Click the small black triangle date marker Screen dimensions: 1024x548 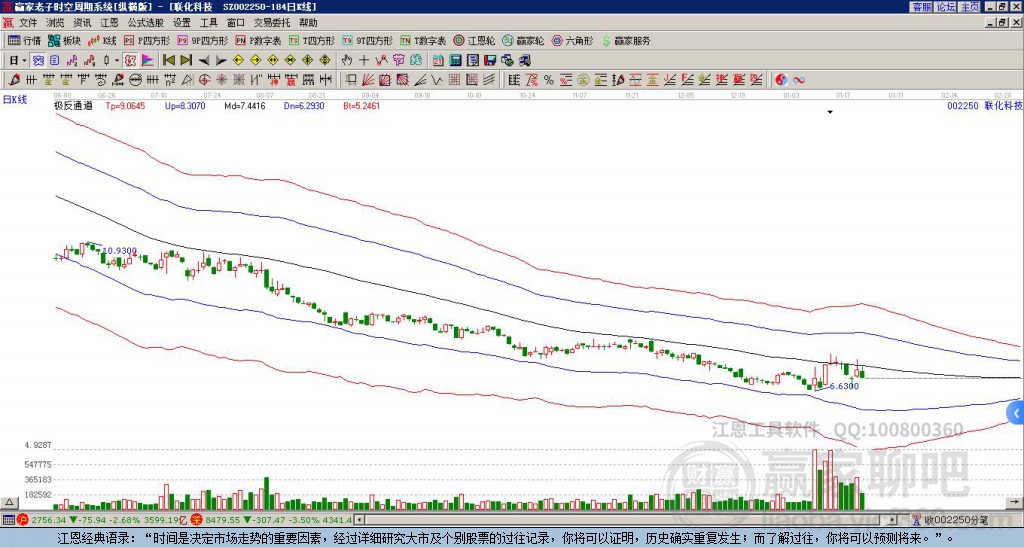830,112
